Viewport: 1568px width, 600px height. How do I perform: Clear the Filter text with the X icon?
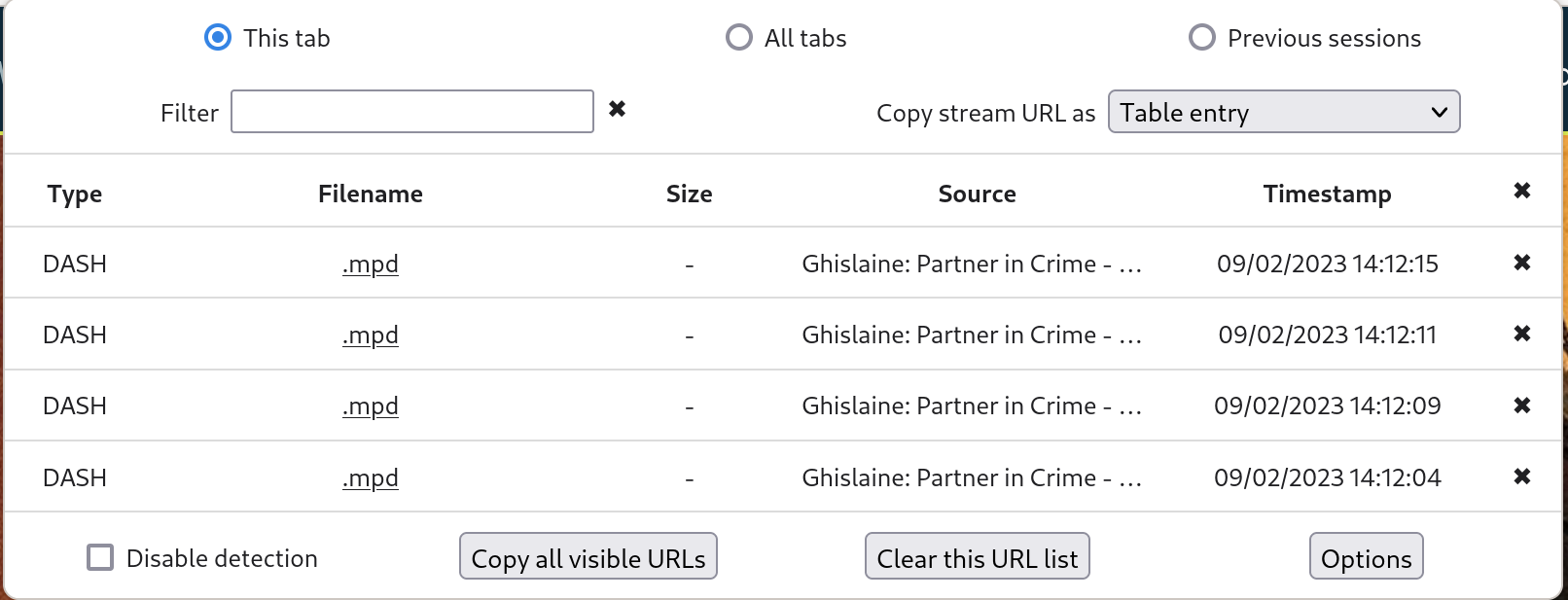[617, 109]
